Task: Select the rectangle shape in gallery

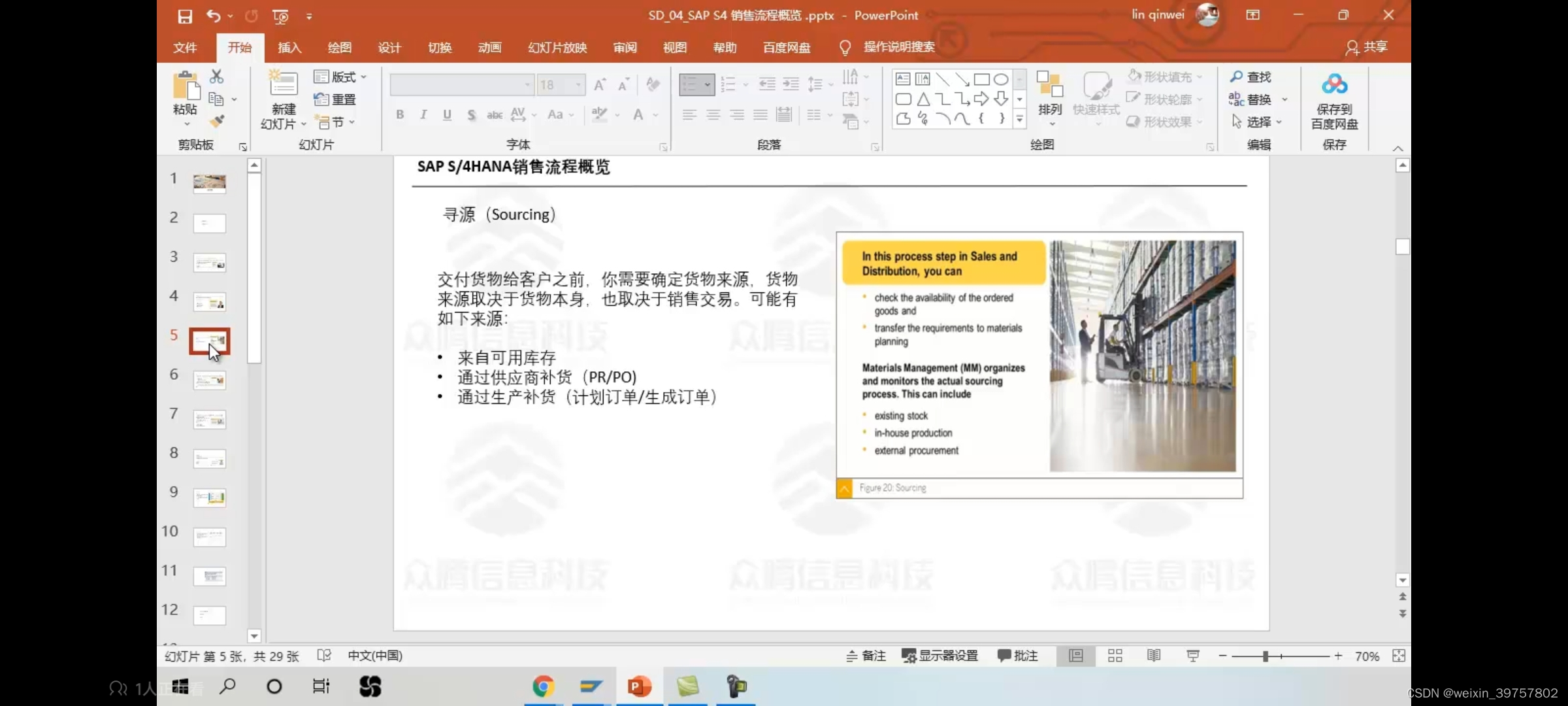Action: pos(981,79)
